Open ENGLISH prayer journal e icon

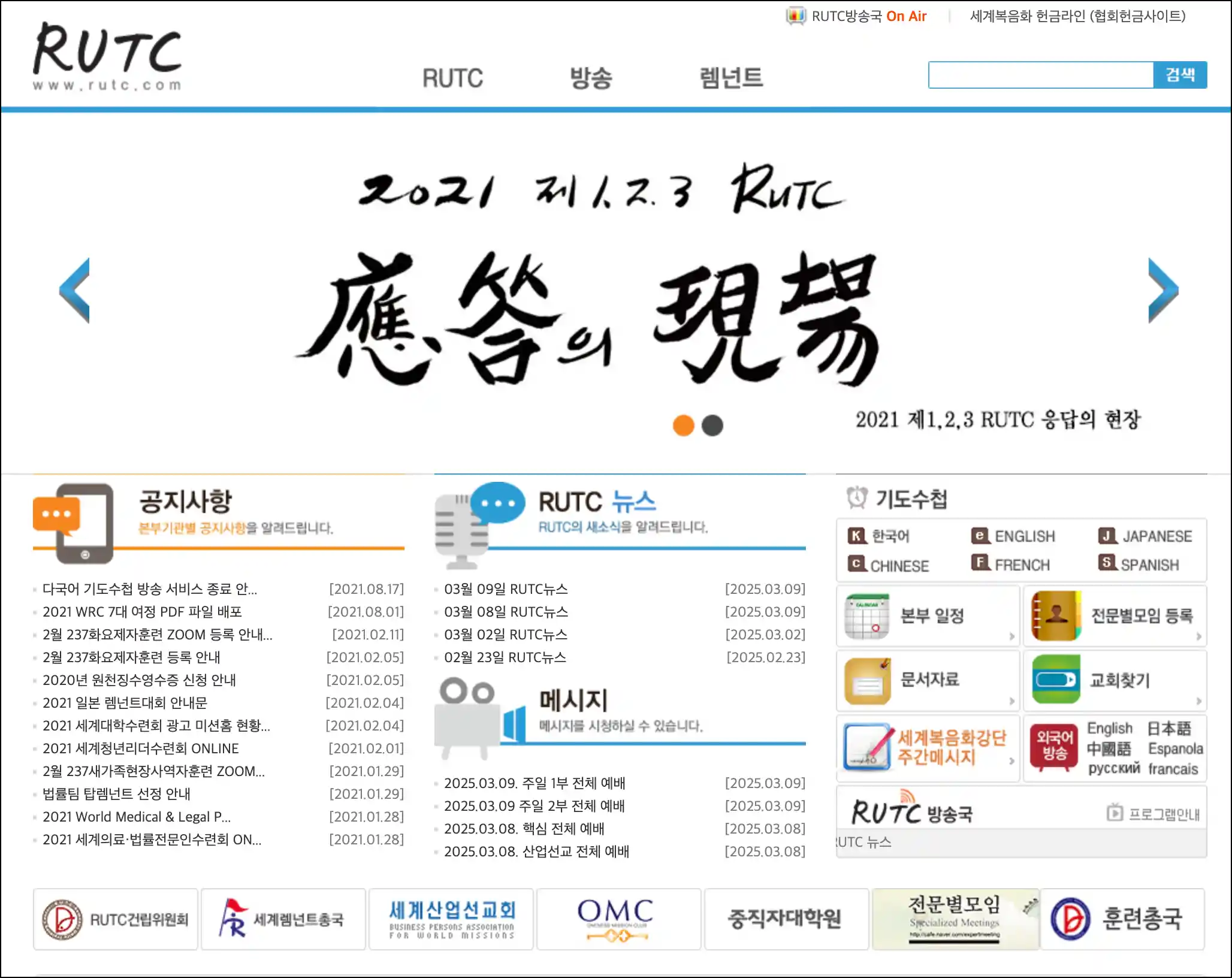[x=980, y=535]
